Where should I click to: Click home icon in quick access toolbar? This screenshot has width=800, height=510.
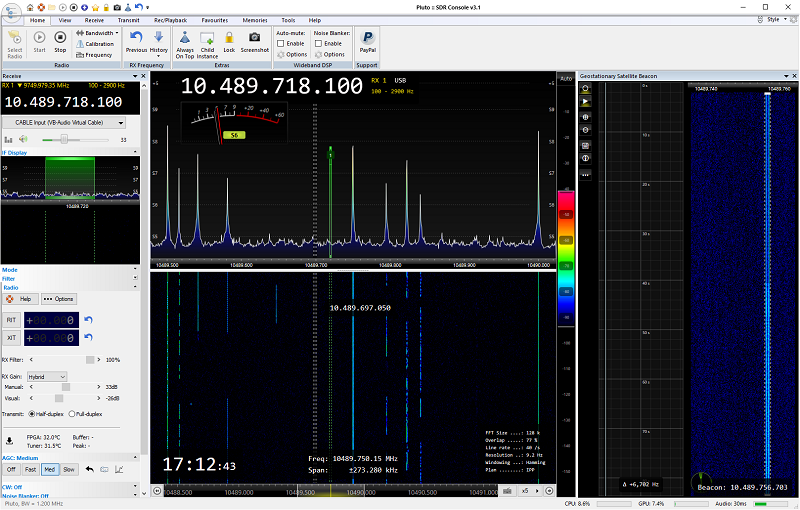pyautogui.click(x=30, y=7)
